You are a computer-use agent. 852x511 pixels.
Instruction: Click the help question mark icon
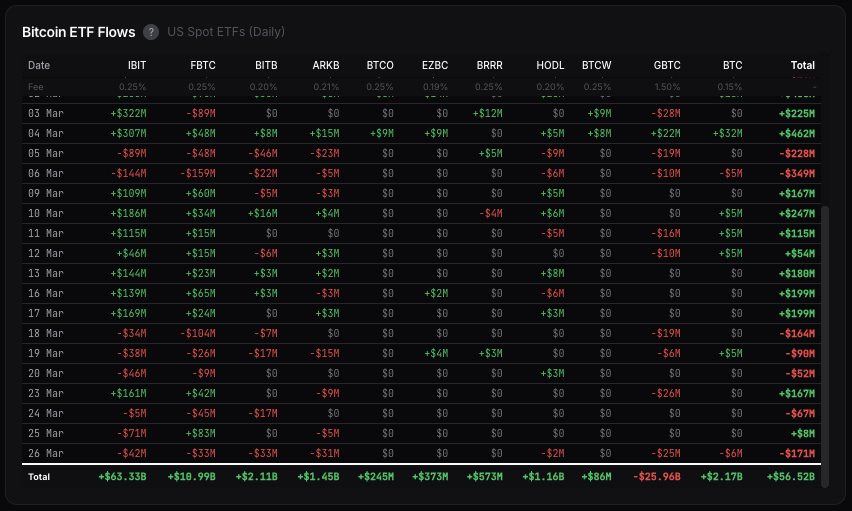(x=151, y=32)
